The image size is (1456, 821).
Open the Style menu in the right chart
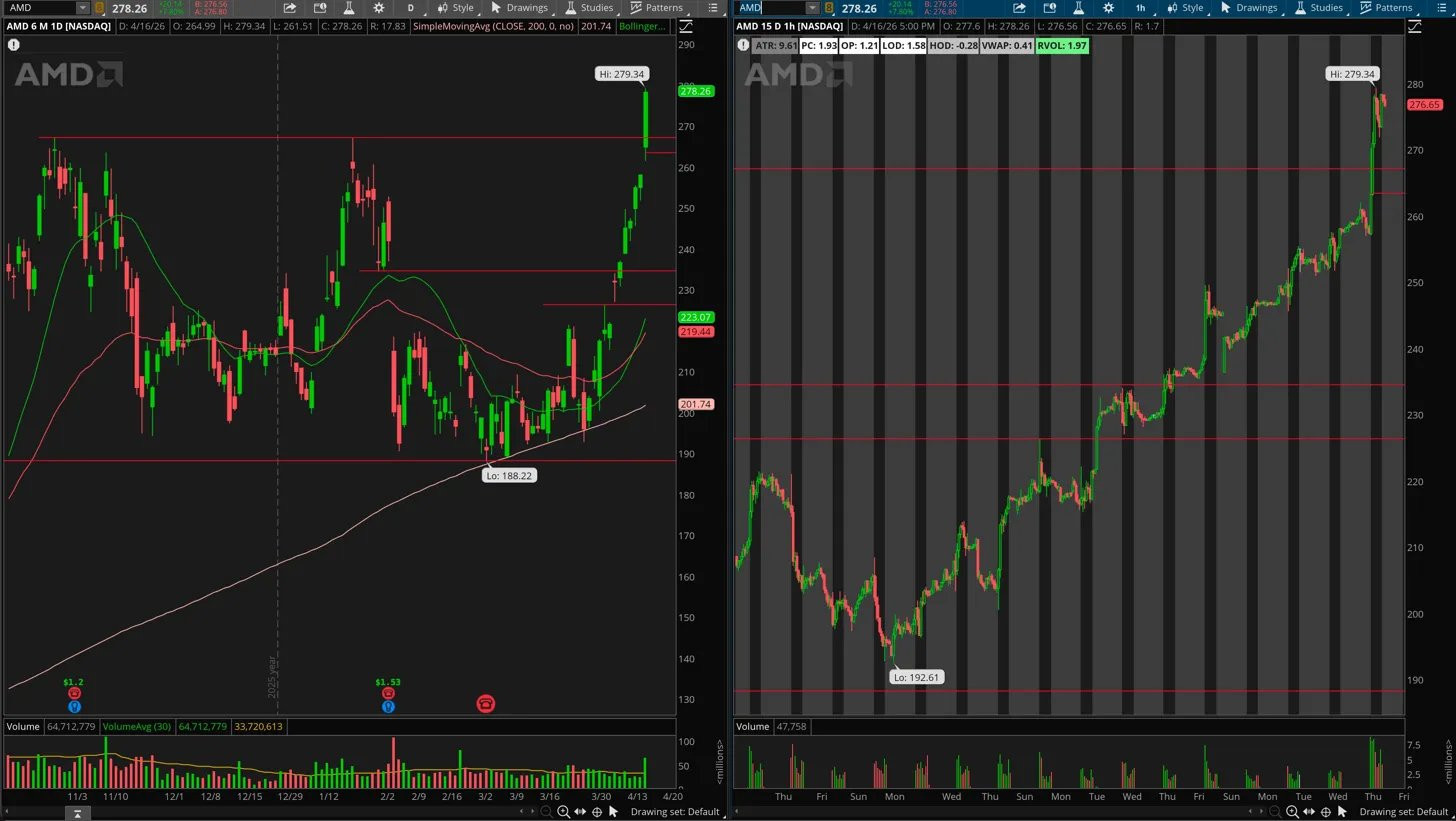pos(1186,8)
